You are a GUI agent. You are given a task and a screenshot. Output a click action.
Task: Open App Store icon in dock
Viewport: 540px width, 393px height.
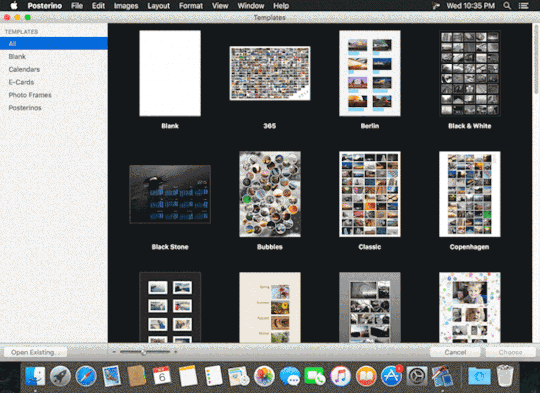[391, 376]
